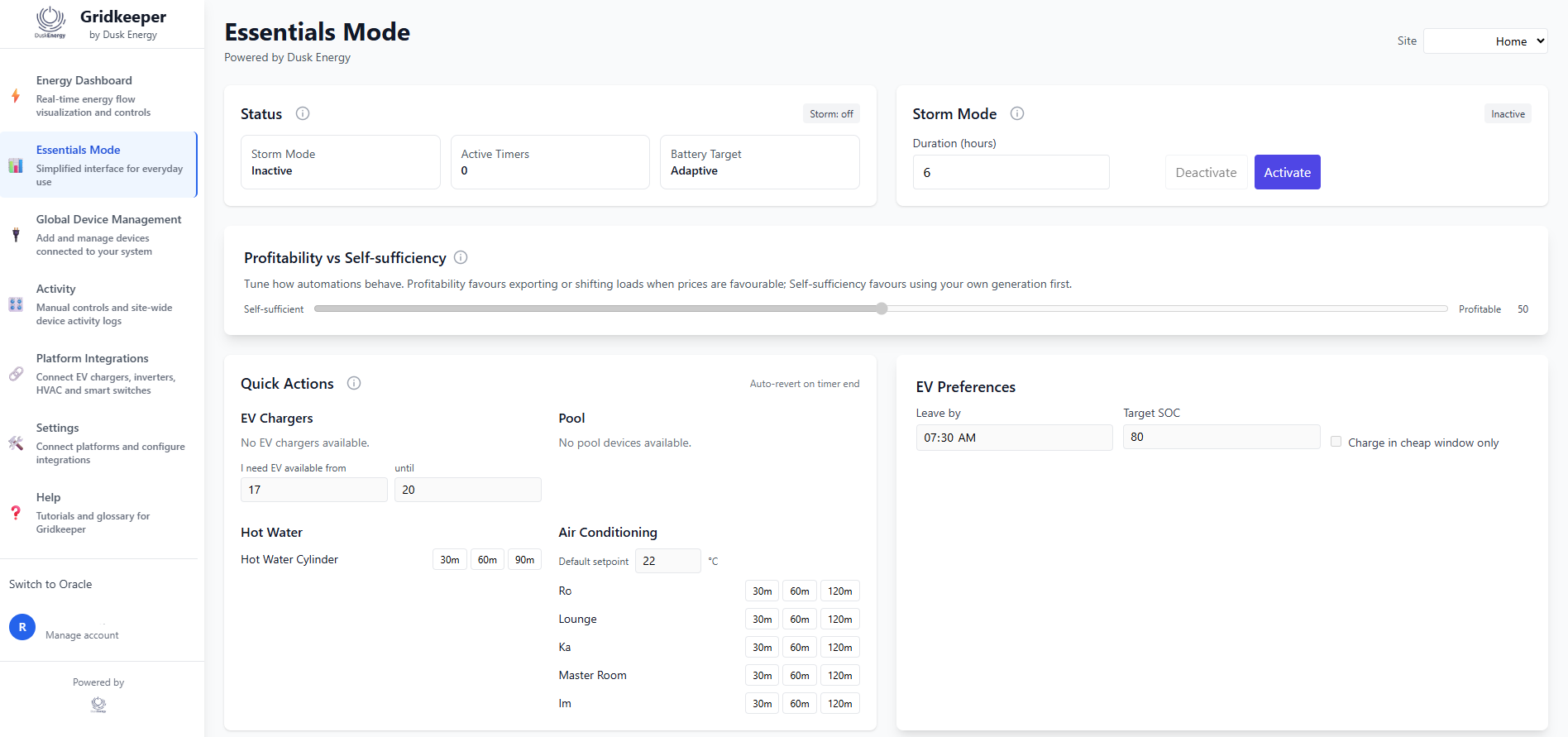This screenshot has height=737, width=1568.
Task: Focus the Storm Mode duration field
Action: click(1011, 172)
